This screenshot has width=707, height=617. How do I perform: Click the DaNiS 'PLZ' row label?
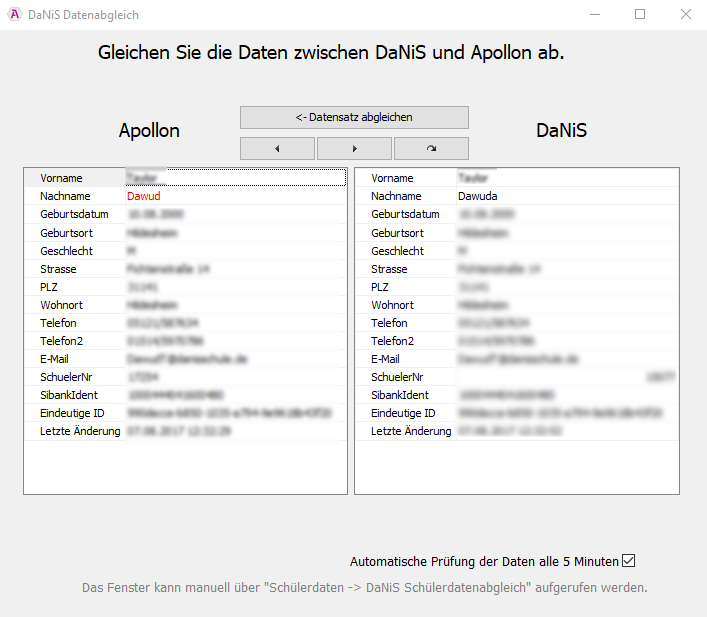coord(380,287)
